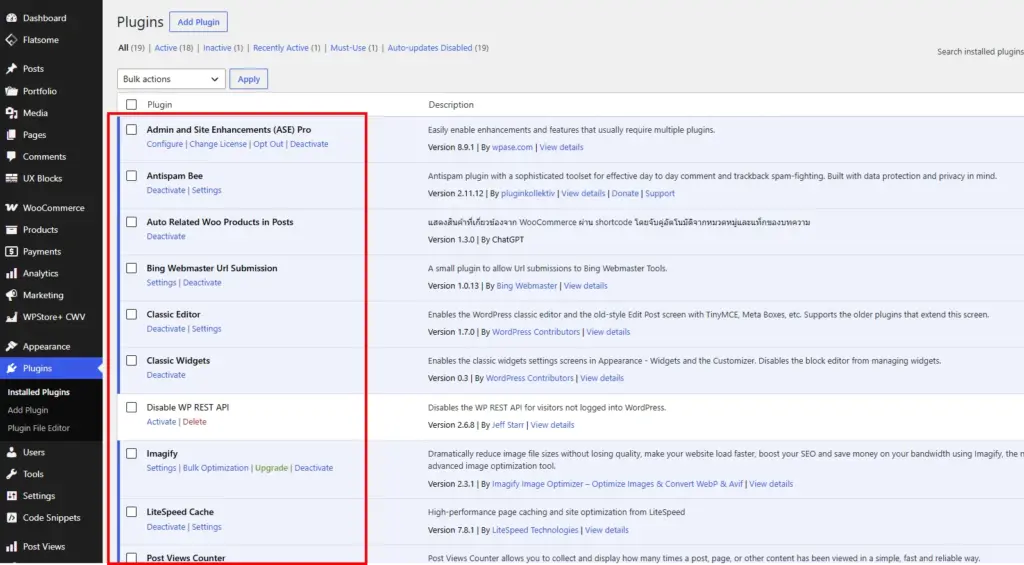This screenshot has width=1024, height=565.
Task: Show Recently Active plugins filter
Action: pos(287,48)
